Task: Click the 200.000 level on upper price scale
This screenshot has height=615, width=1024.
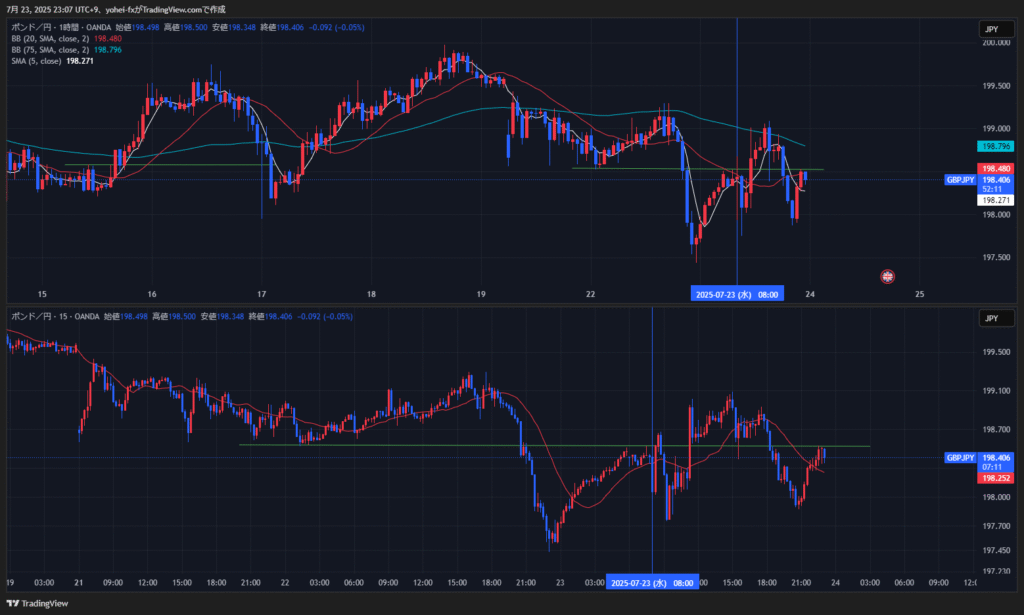Action: [x=995, y=43]
